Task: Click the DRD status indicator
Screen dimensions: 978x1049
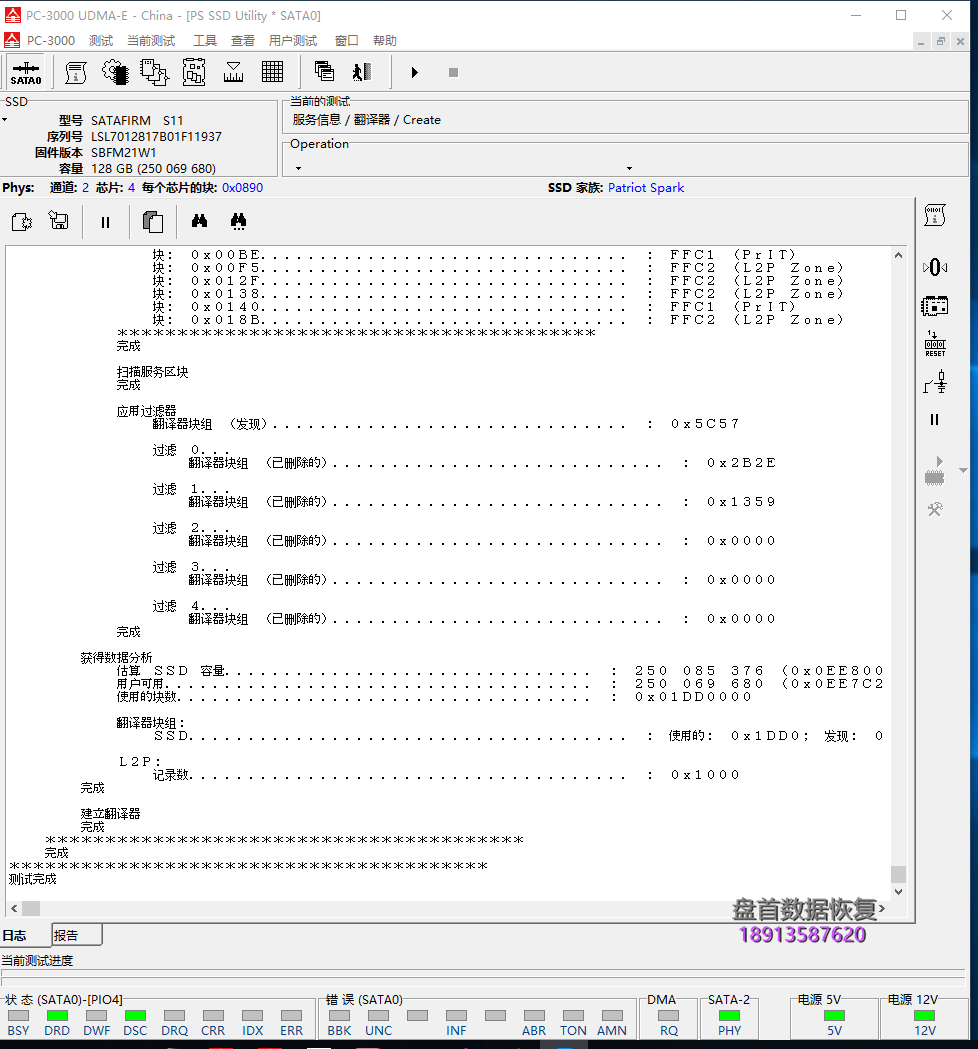Action: point(57,1016)
